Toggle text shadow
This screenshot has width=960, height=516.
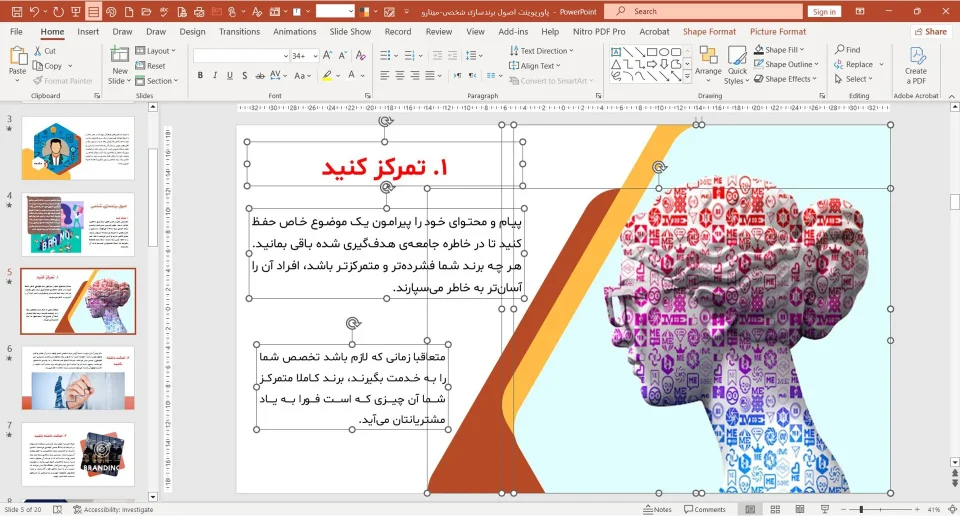[x=244, y=76]
